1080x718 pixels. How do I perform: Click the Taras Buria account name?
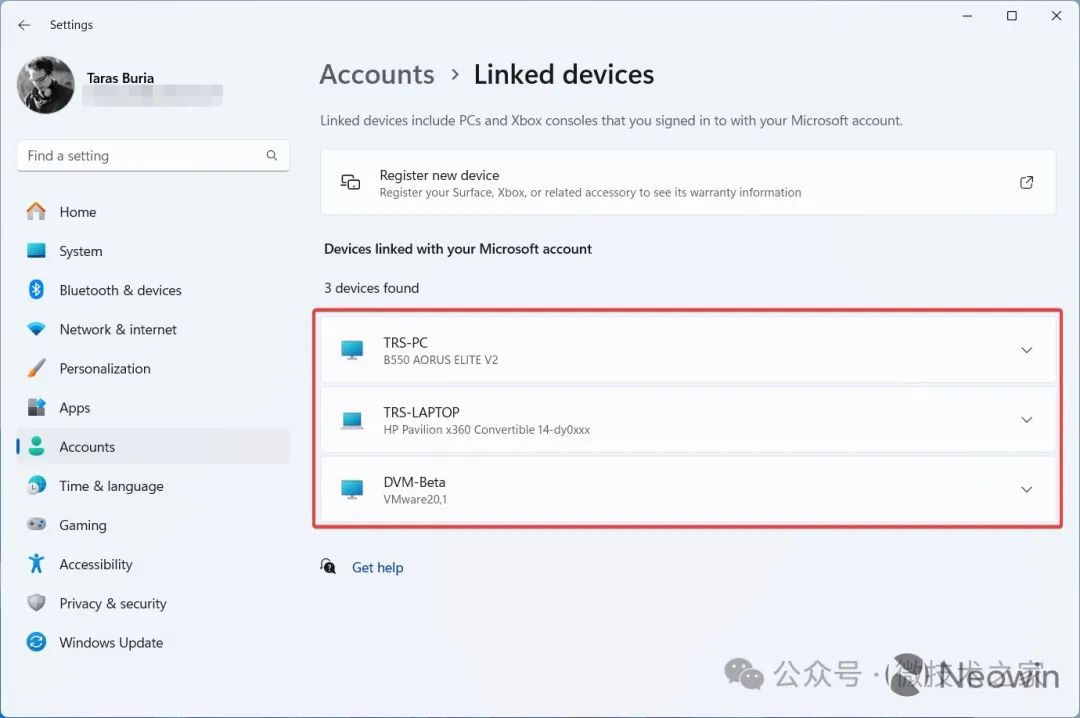point(121,78)
